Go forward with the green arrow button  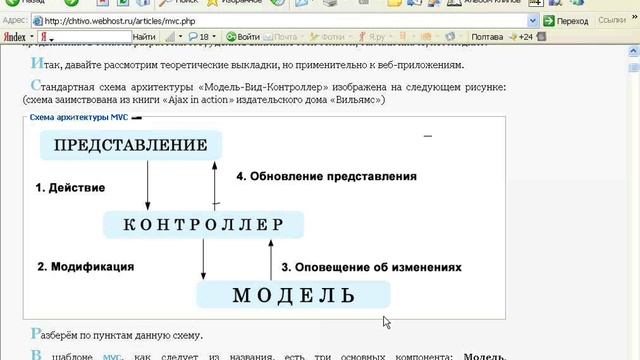pyautogui.click(x=71, y=2)
